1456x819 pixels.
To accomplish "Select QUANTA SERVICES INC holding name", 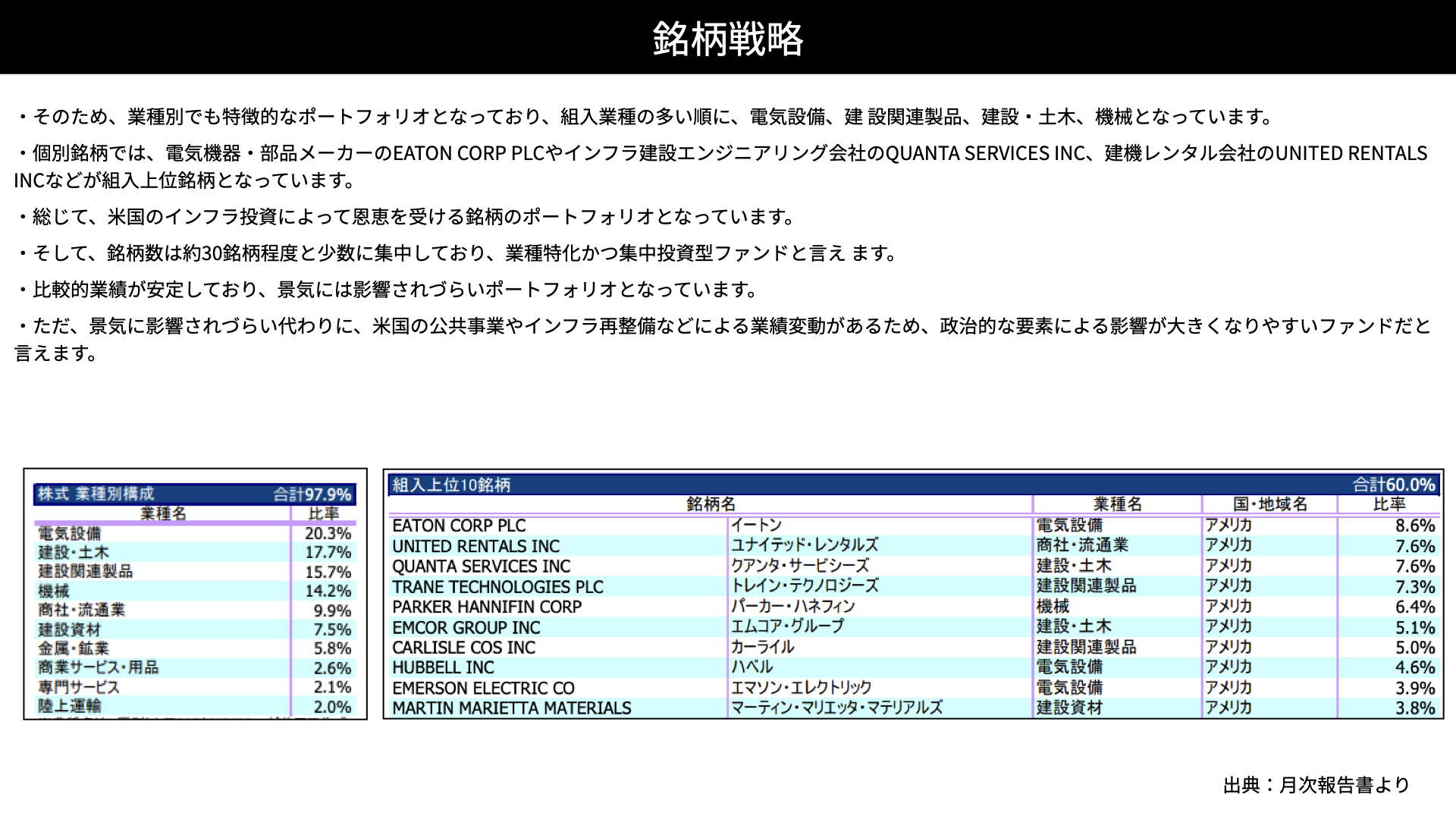I will click(481, 566).
